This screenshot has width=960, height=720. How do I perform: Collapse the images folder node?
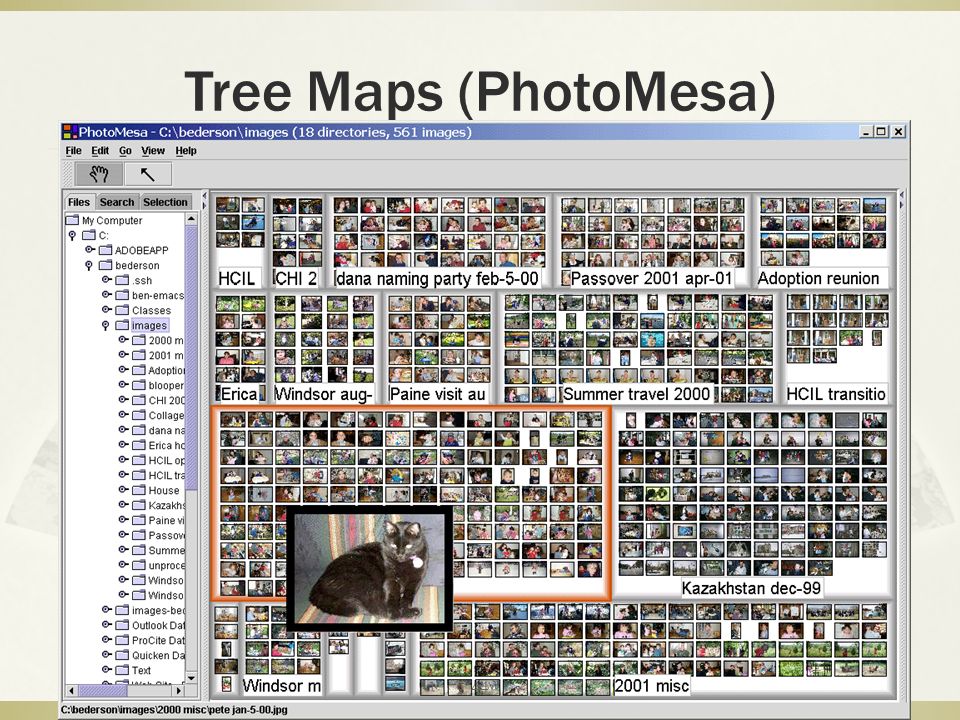pyautogui.click(x=105, y=325)
